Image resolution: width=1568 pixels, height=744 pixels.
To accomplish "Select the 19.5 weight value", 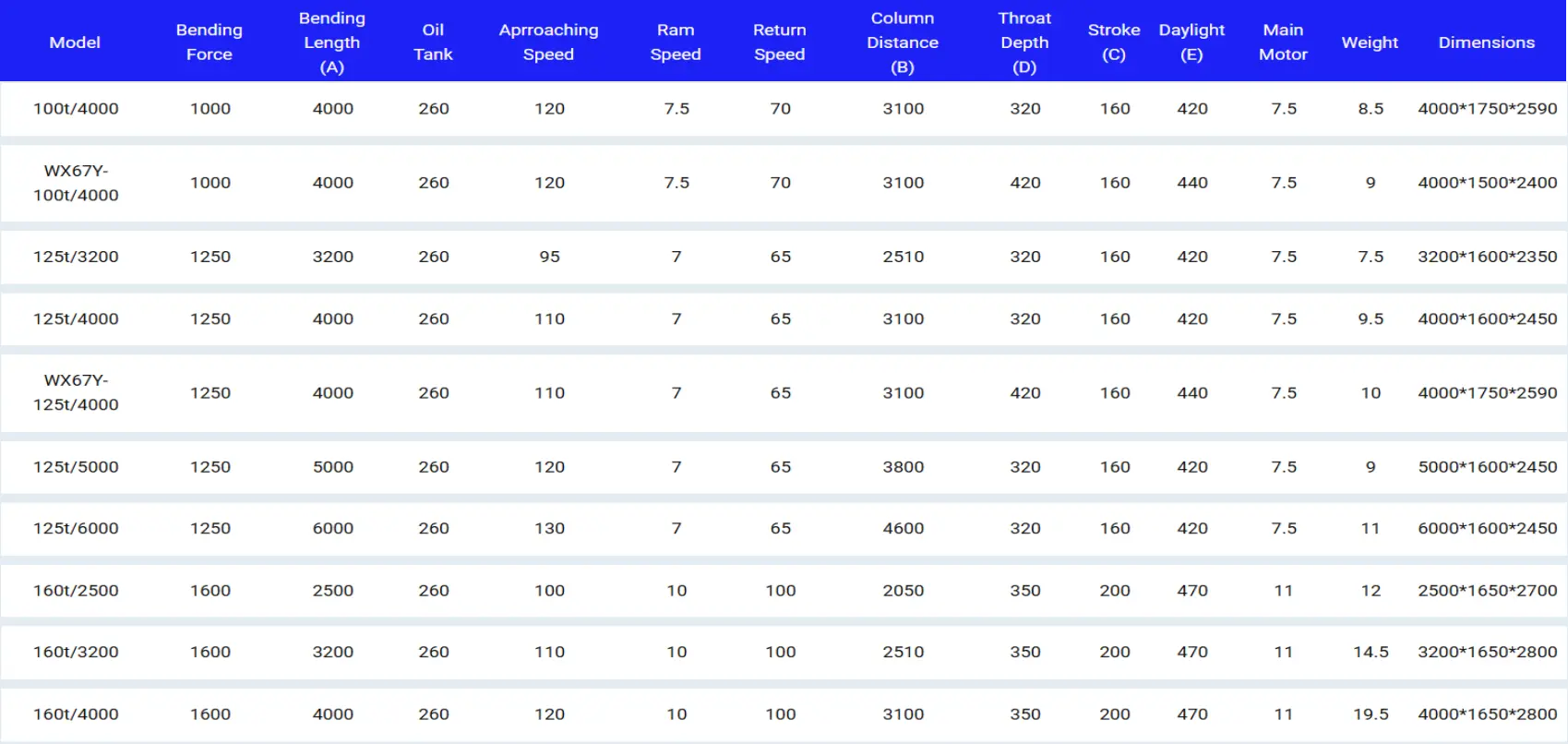I will tap(1371, 714).
